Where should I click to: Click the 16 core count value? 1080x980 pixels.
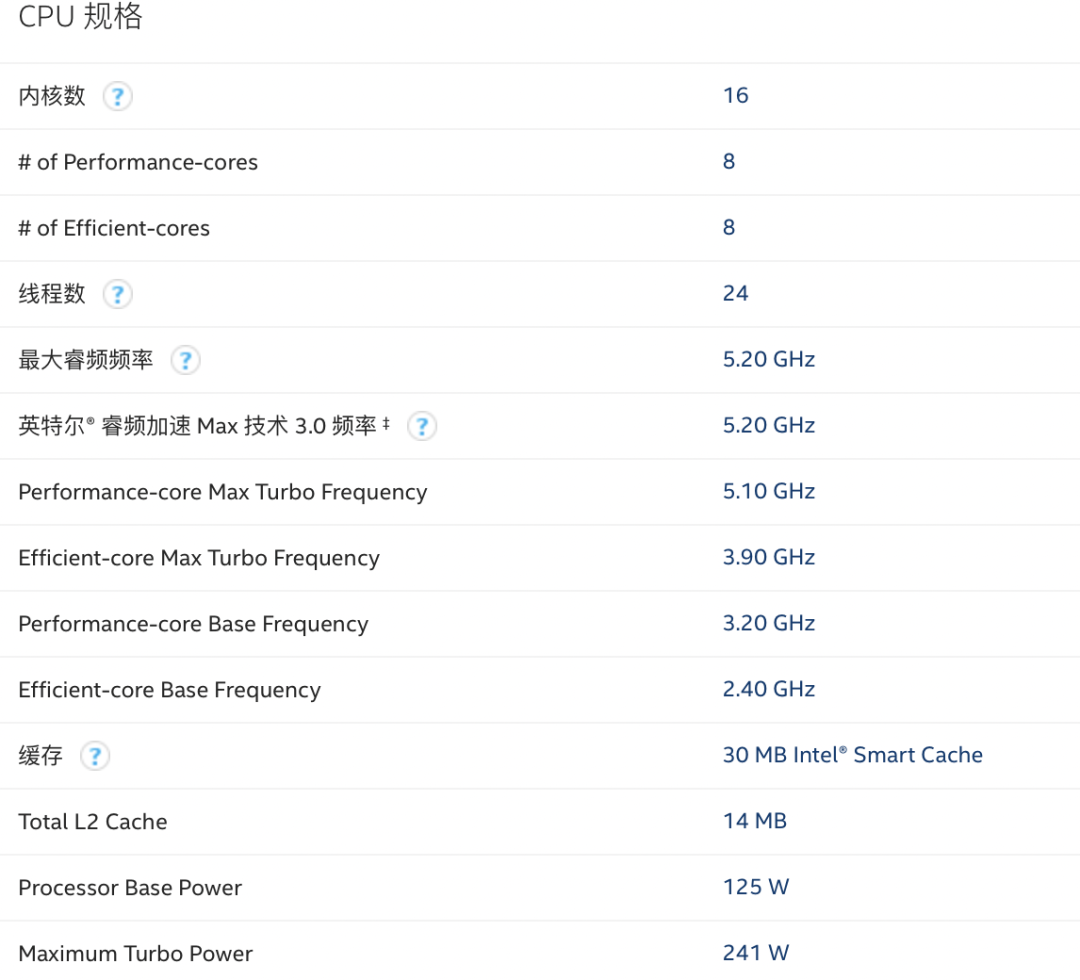[735, 95]
